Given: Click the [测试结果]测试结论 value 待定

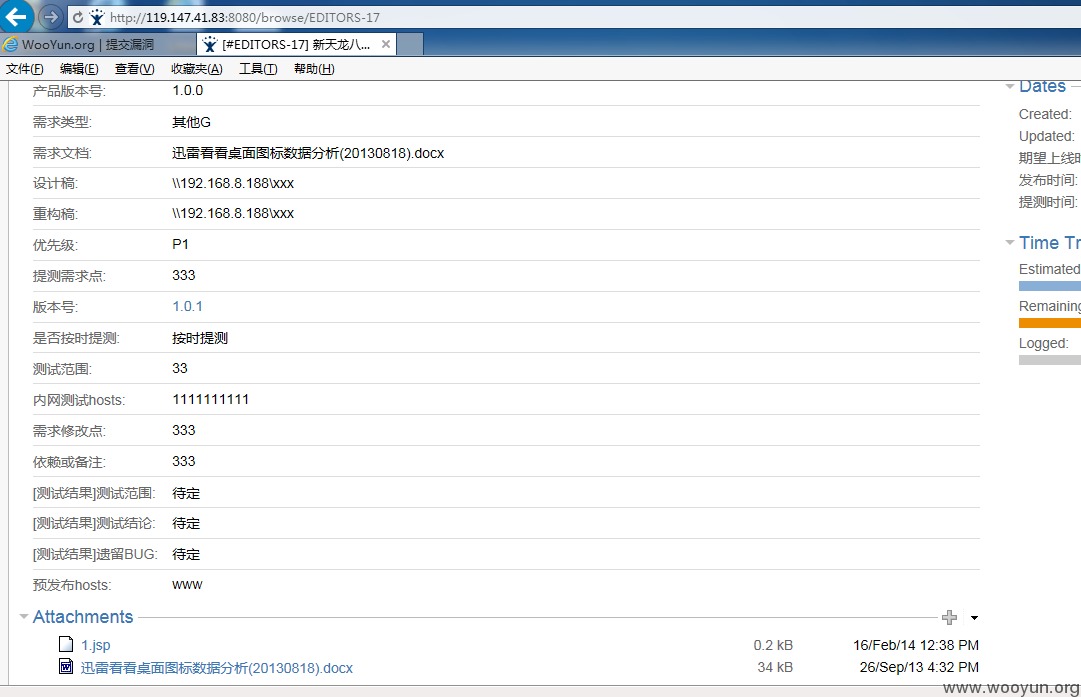Looking at the screenshot, I should (186, 523).
